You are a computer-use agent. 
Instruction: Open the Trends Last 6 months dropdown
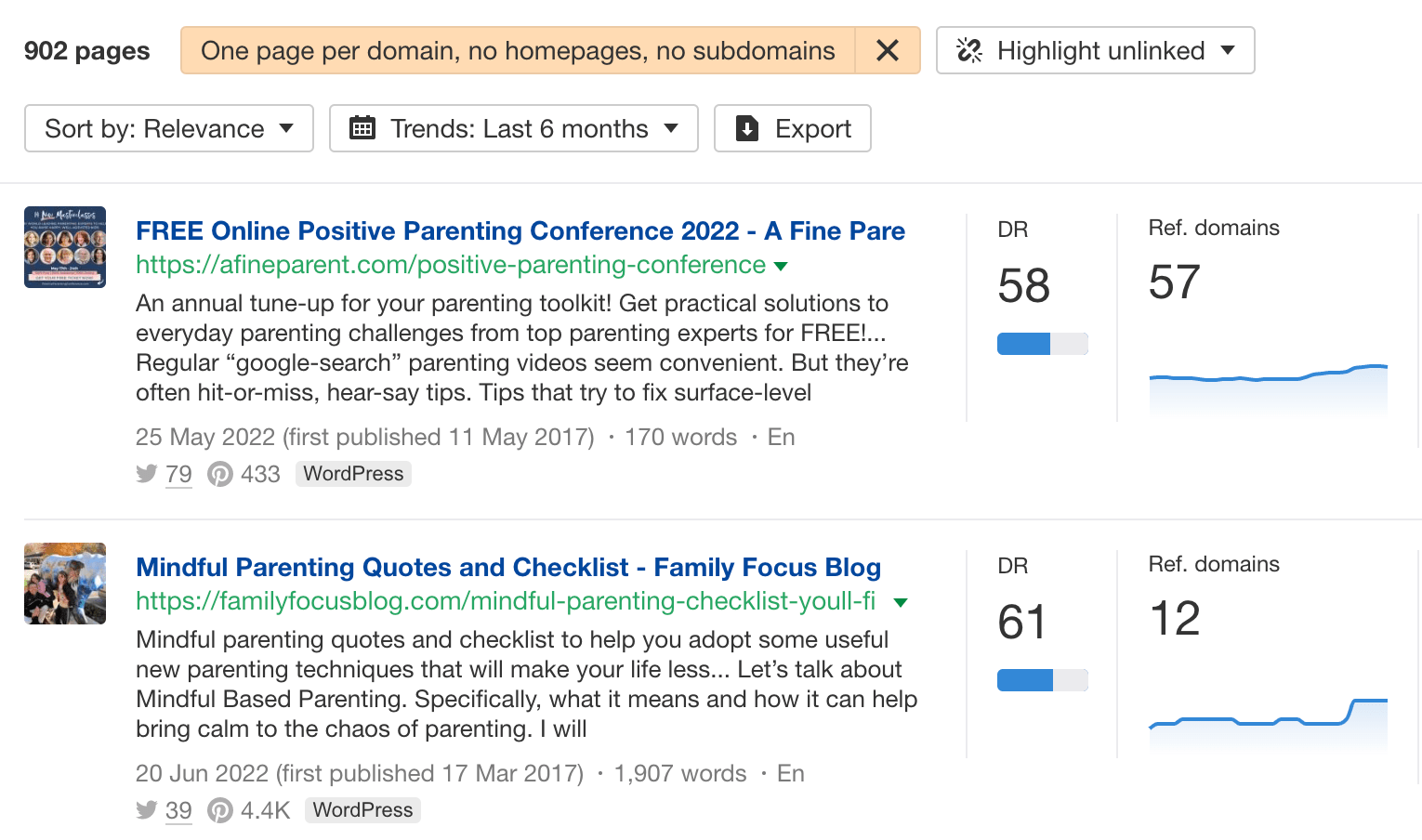pos(513,128)
